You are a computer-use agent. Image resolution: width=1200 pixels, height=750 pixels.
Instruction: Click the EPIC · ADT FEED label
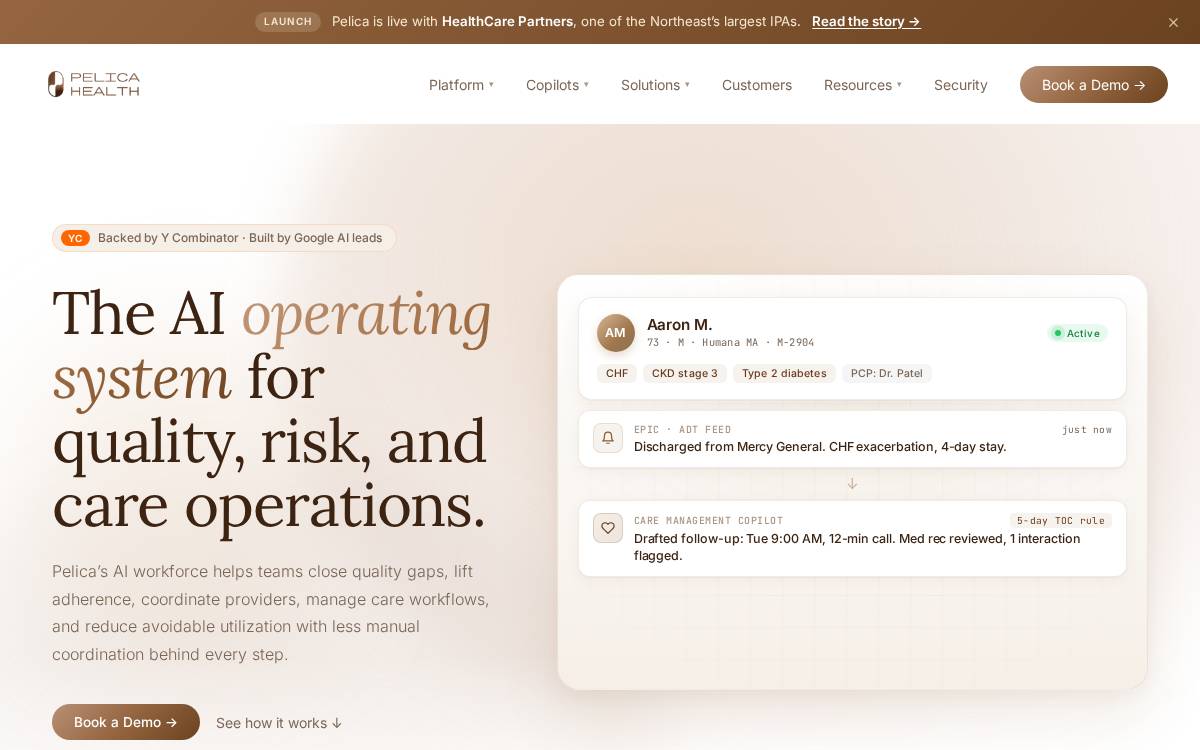click(682, 430)
